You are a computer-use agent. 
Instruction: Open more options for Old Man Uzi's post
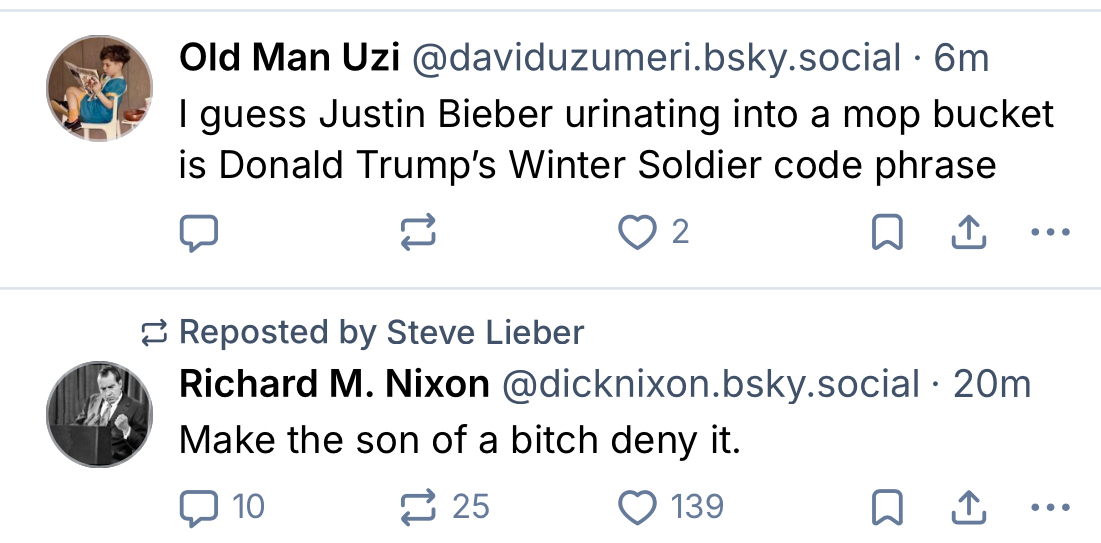1049,233
